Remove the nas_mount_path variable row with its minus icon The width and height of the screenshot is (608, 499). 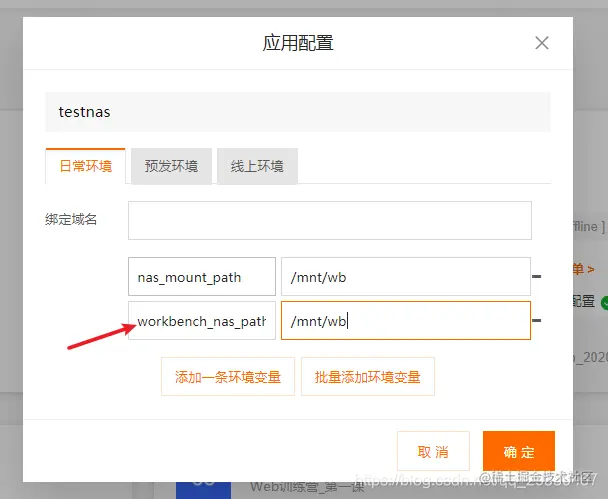(x=537, y=276)
